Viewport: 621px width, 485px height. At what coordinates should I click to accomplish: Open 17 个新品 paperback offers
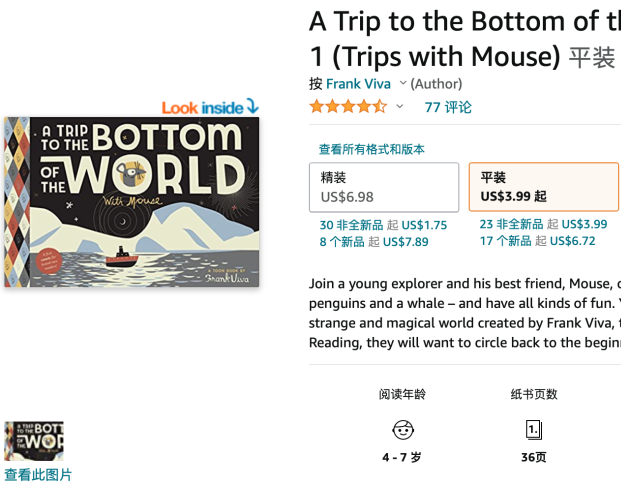(505, 240)
